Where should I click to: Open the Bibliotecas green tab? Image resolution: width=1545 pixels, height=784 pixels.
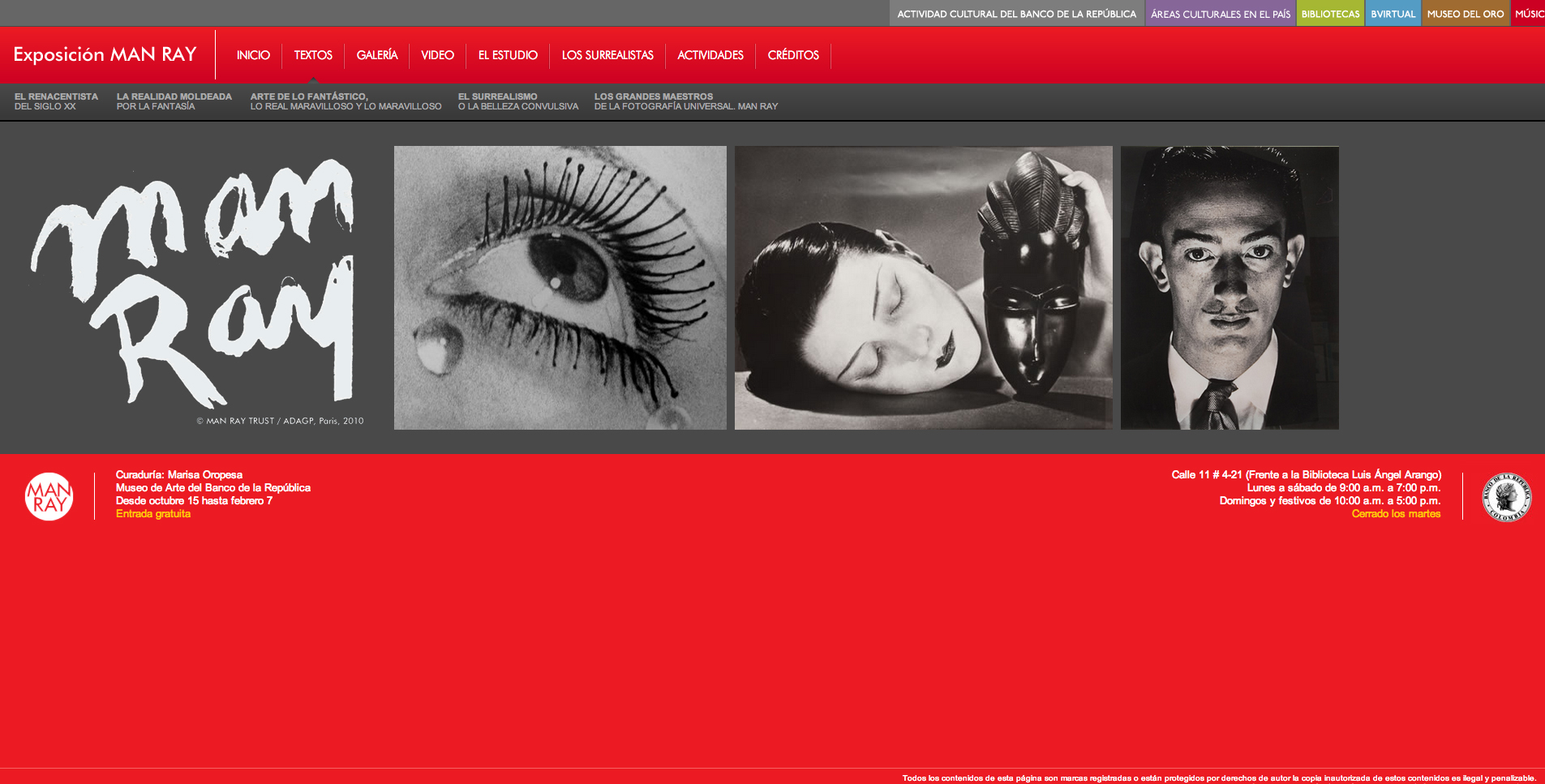coord(1330,14)
